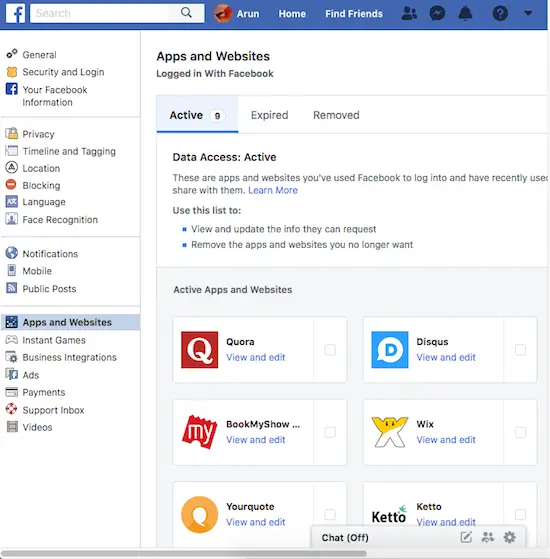
Task: Click the General settings gears icon
Action: click(12, 54)
